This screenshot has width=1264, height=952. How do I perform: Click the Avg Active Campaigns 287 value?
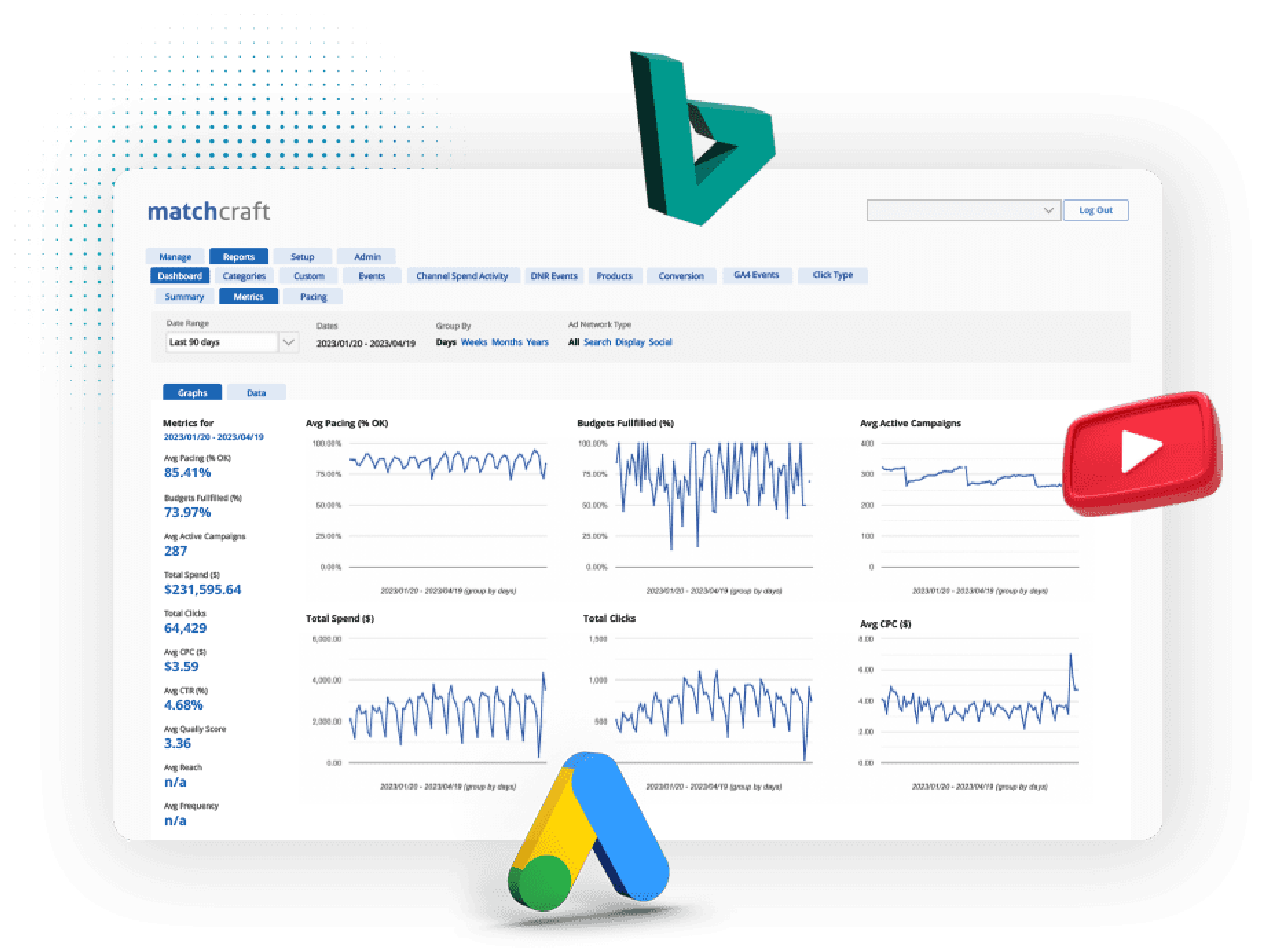(176, 552)
